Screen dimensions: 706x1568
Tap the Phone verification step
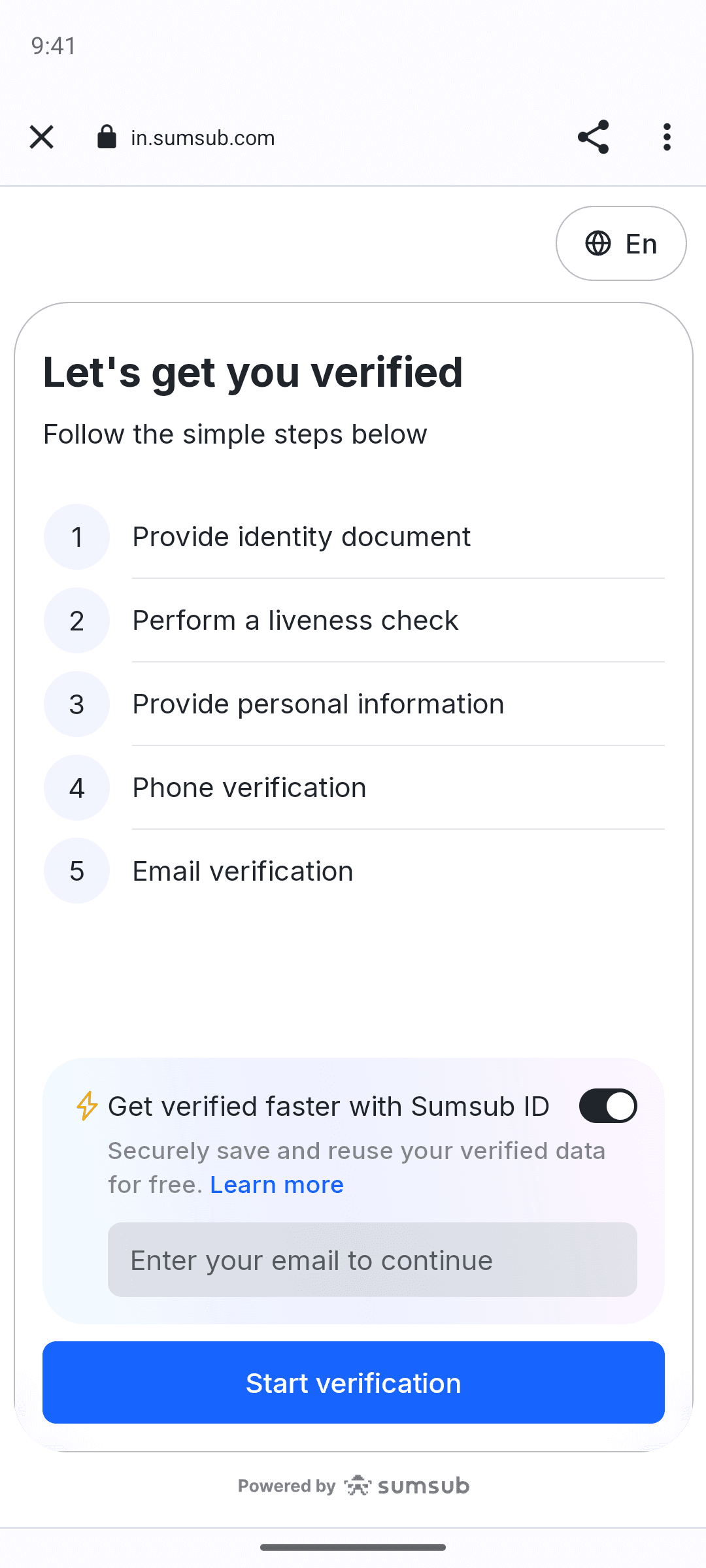249,787
